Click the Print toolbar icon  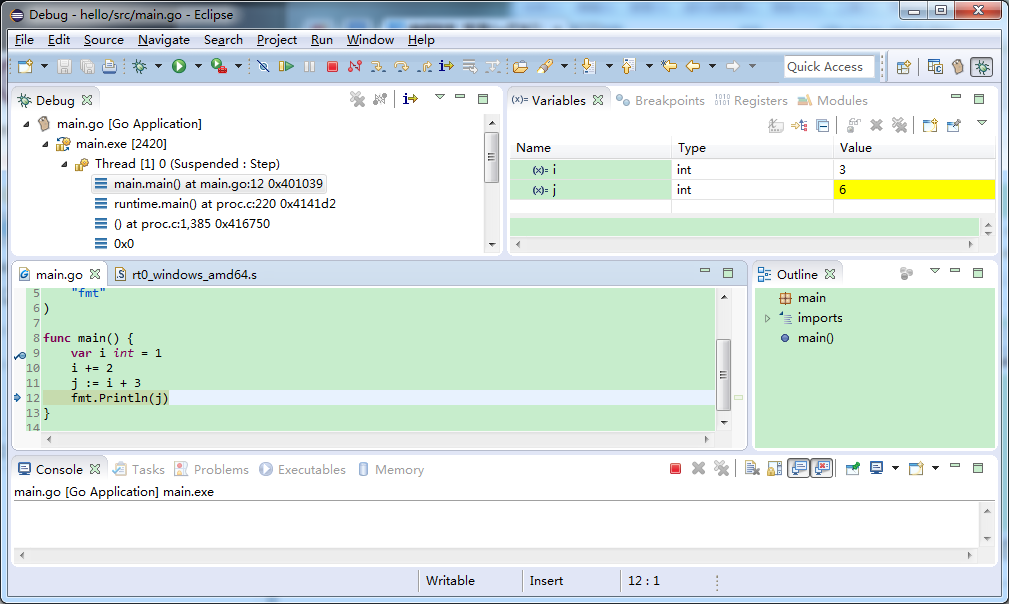[109, 66]
